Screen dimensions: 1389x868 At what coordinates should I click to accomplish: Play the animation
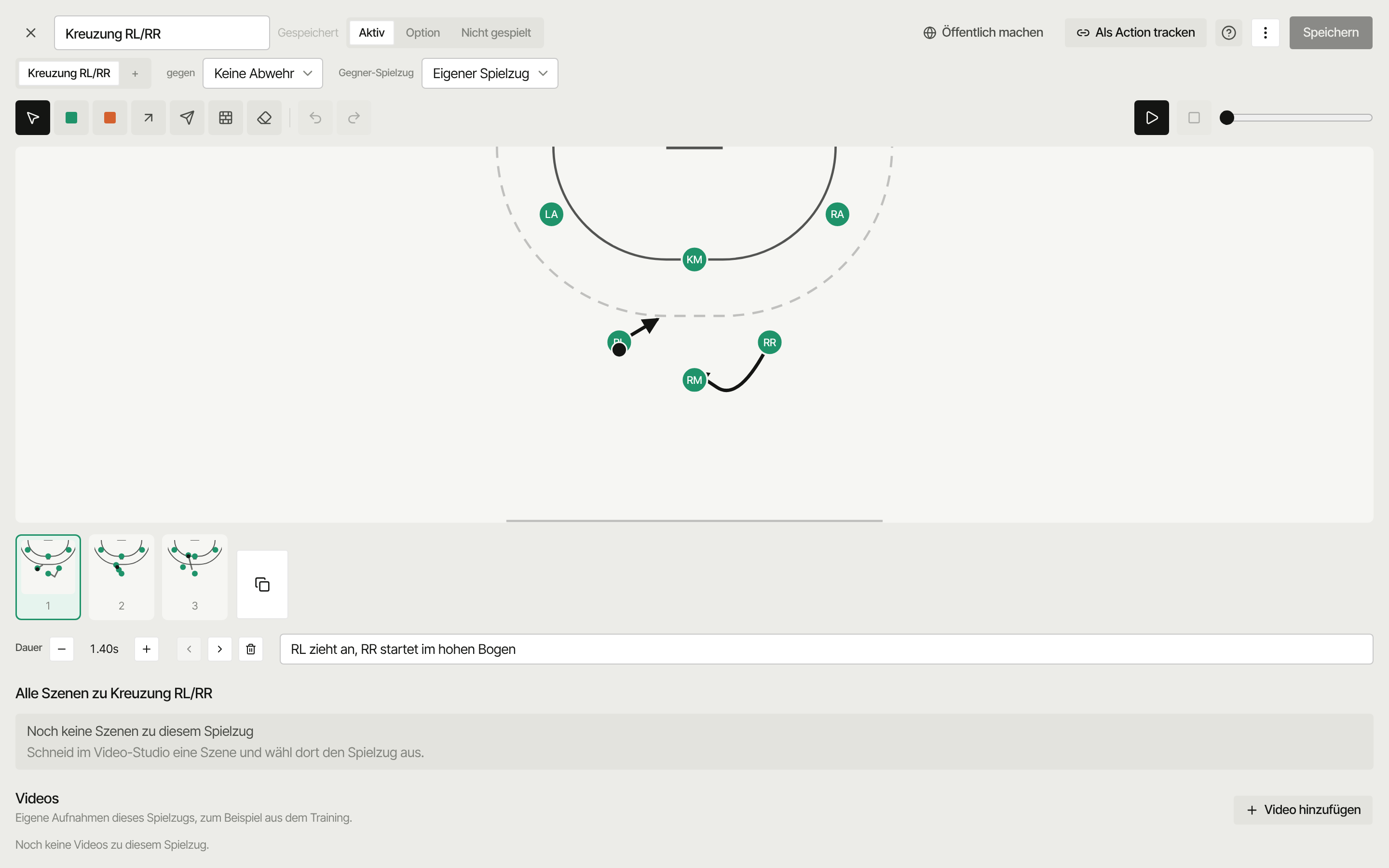[1151, 118]
